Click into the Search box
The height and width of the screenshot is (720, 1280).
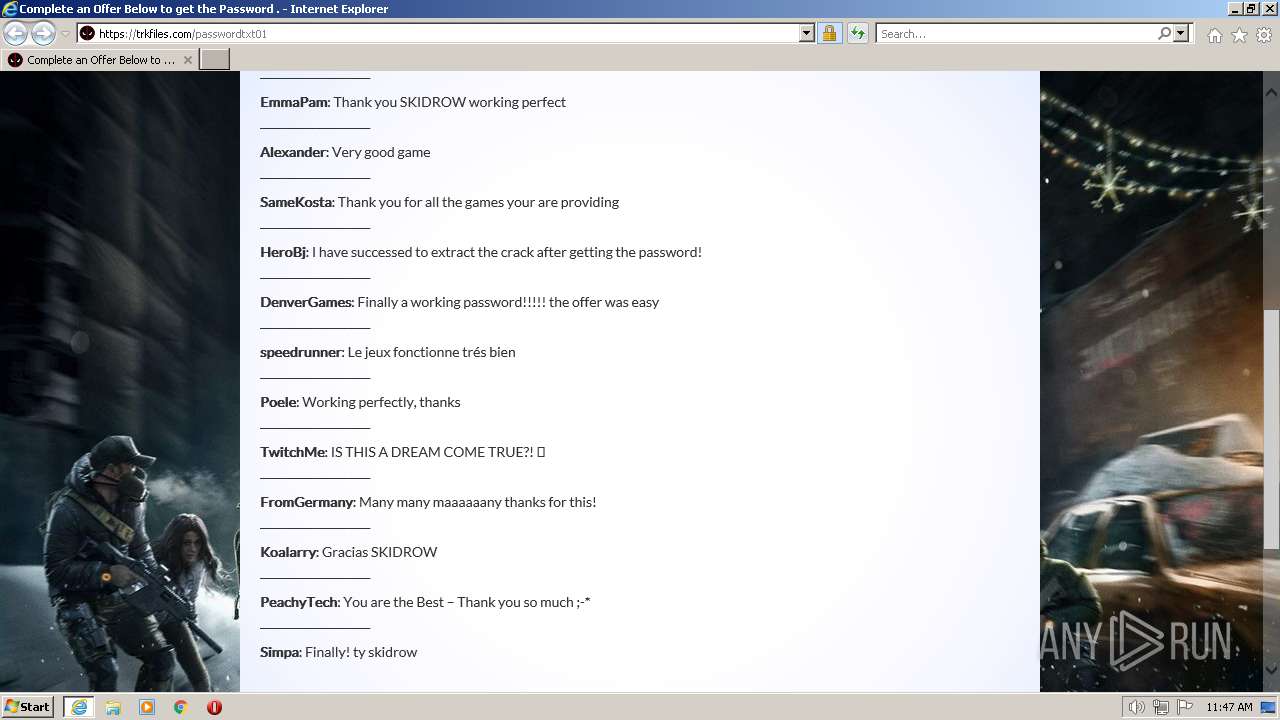point(1017,33)
